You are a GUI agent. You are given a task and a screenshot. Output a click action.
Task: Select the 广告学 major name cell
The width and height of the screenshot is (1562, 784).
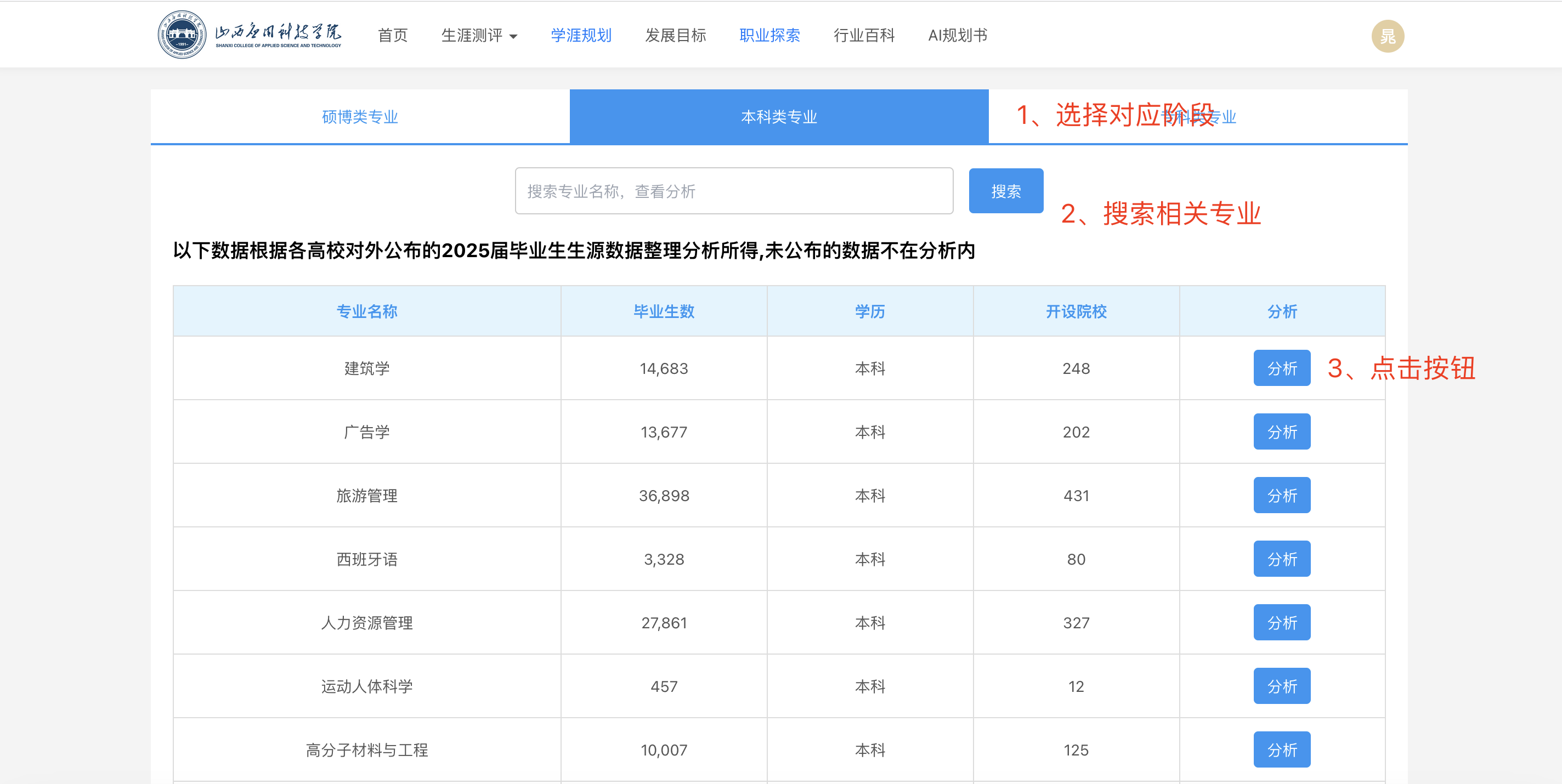(367, 433)
